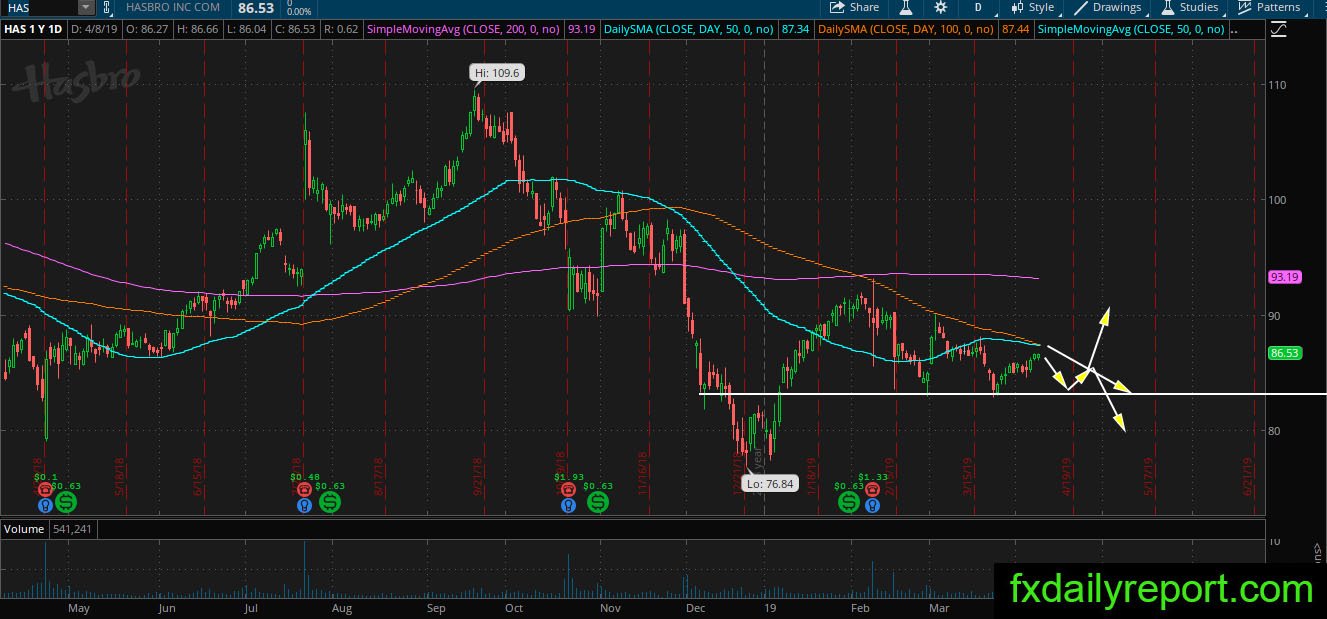Click the Dec label on time axis

(x=696, y=608)
